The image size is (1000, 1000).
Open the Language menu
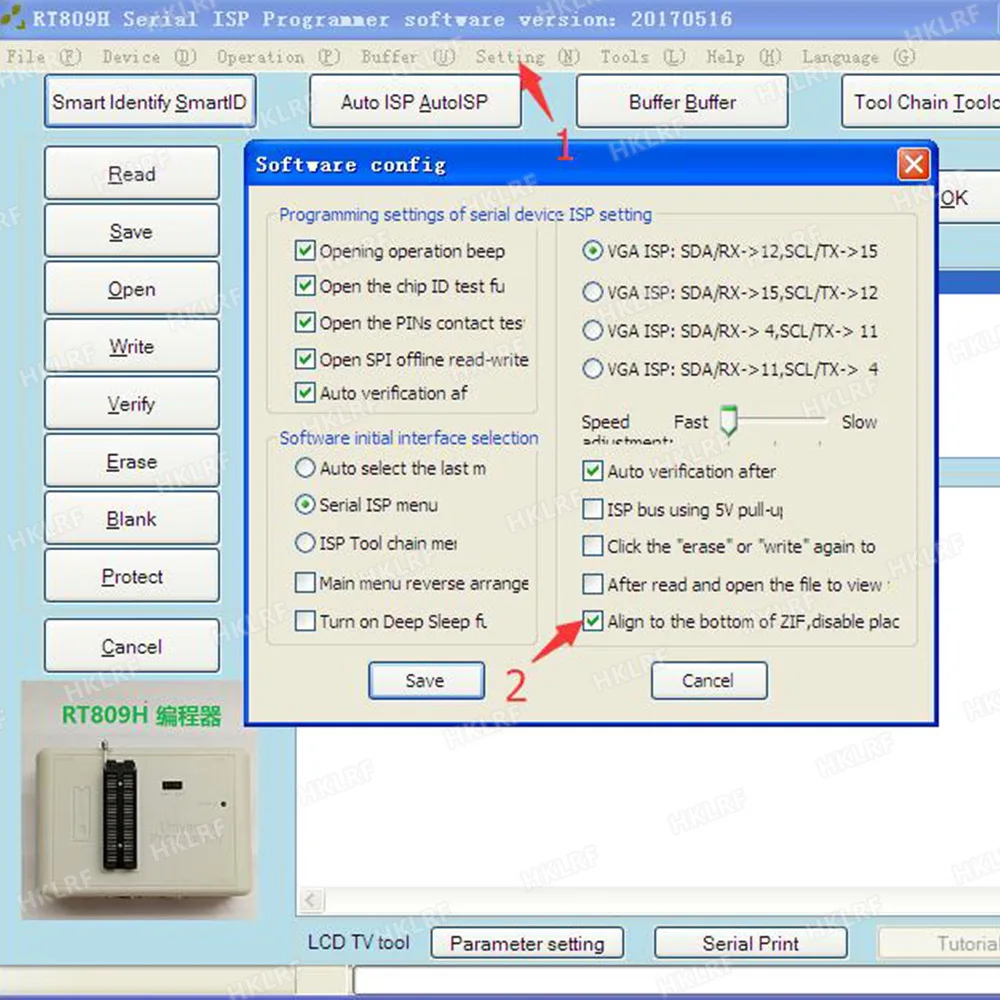tap(858, 57)
